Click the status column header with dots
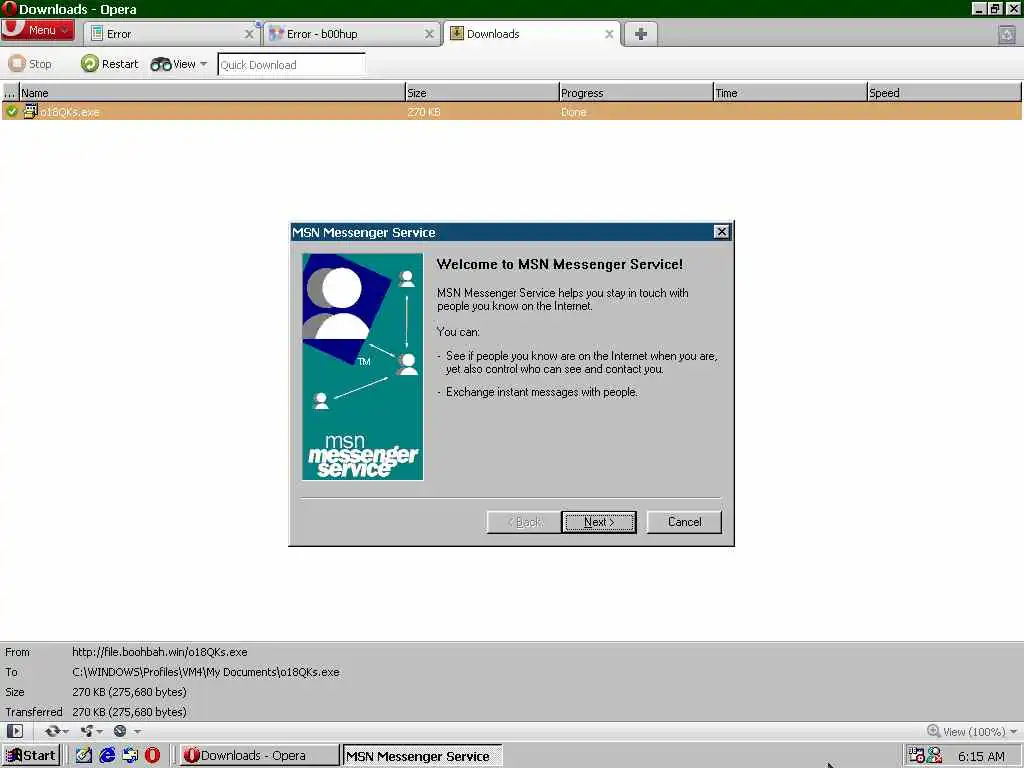The image size is (1024, 768). click(10, 93)
